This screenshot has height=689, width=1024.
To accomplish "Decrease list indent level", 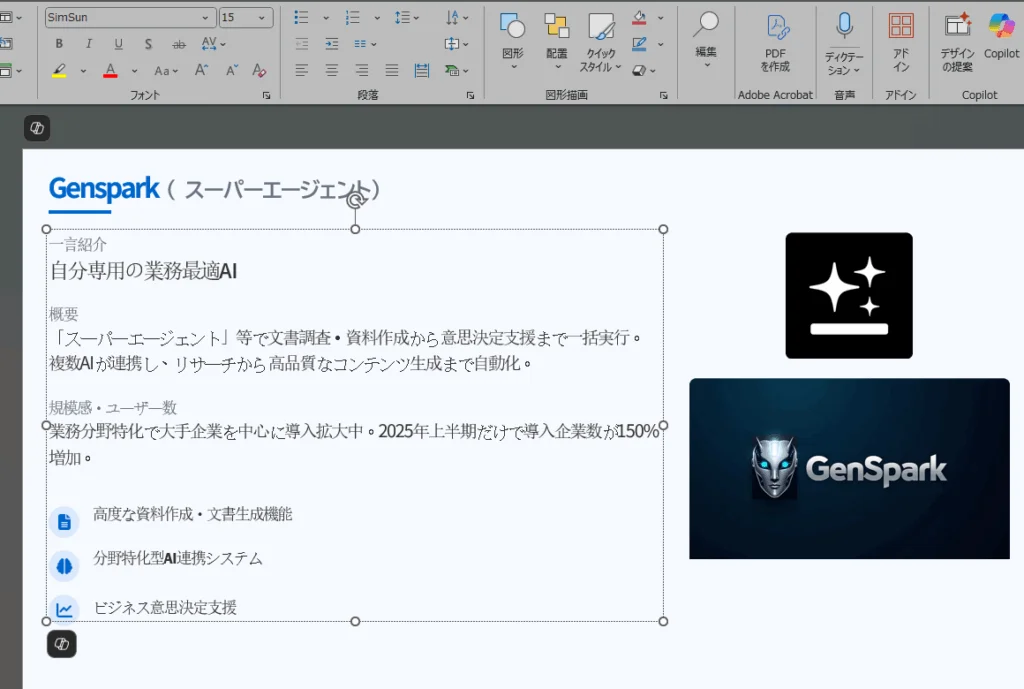I will 302,44.
